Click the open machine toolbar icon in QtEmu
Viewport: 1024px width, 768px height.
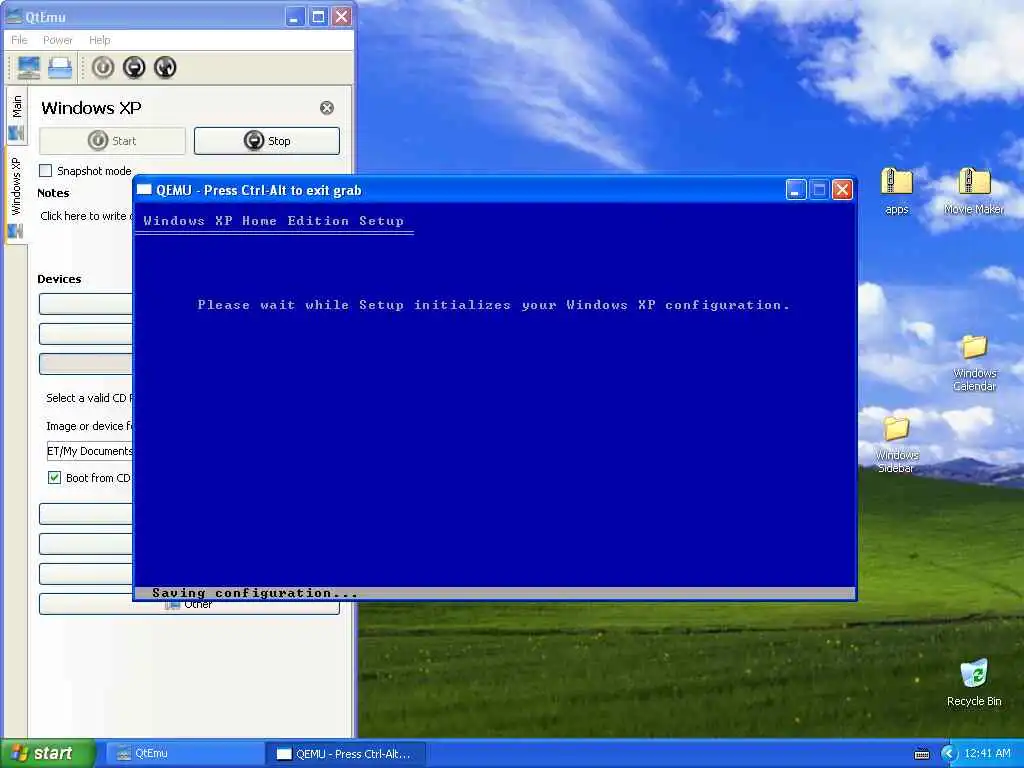pyautogui.click(x=60, y=67)
